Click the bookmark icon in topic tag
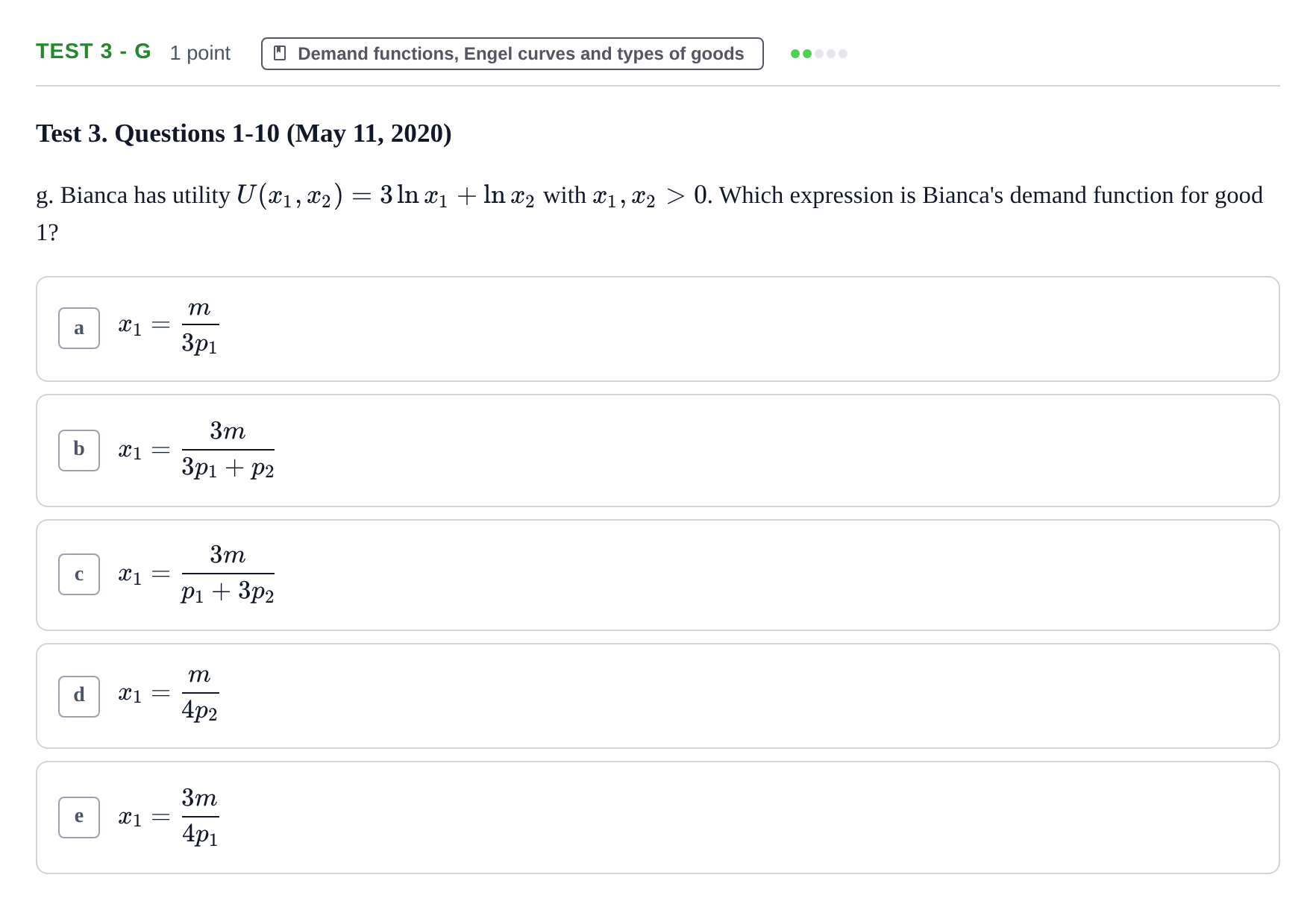 280,54
